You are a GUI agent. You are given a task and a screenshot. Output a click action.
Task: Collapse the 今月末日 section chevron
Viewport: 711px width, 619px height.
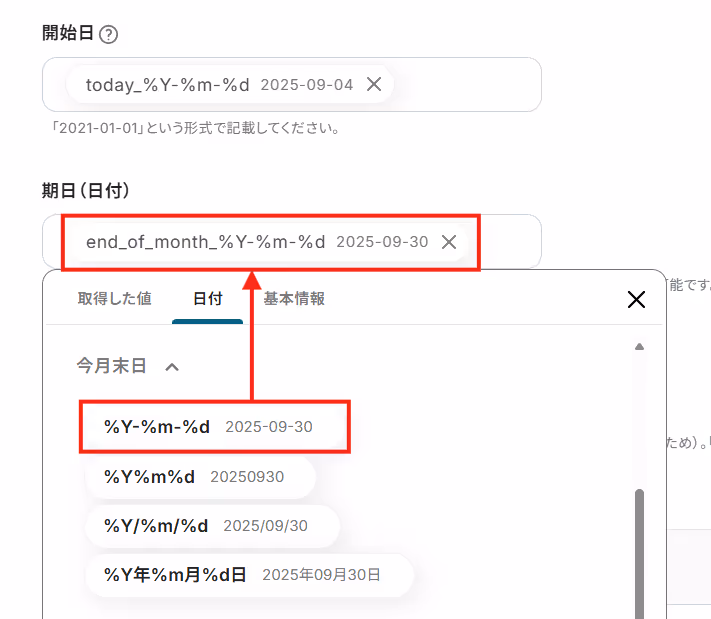(x=172, y=366)
